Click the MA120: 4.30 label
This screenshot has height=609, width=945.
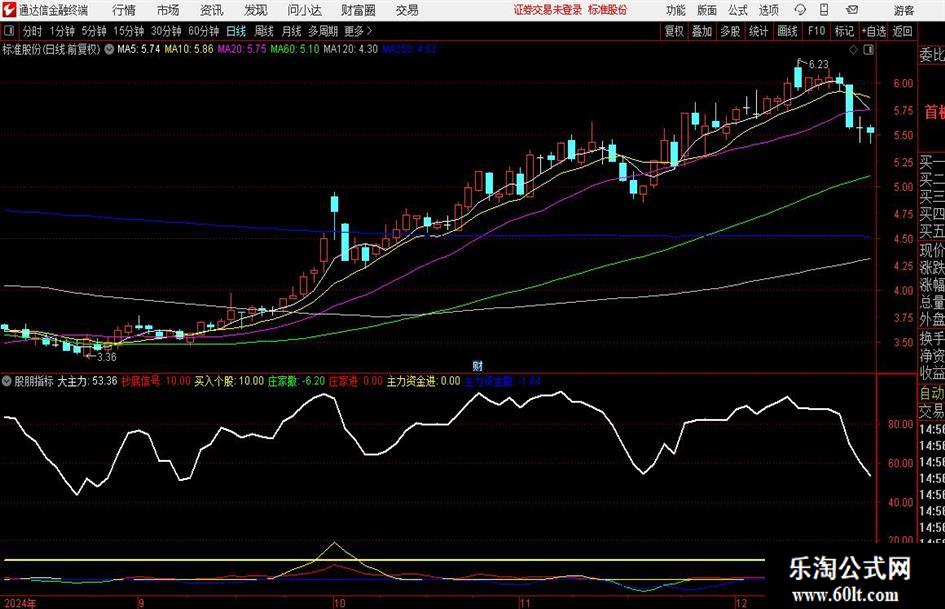pyautogui.click(x=351, y=49)
